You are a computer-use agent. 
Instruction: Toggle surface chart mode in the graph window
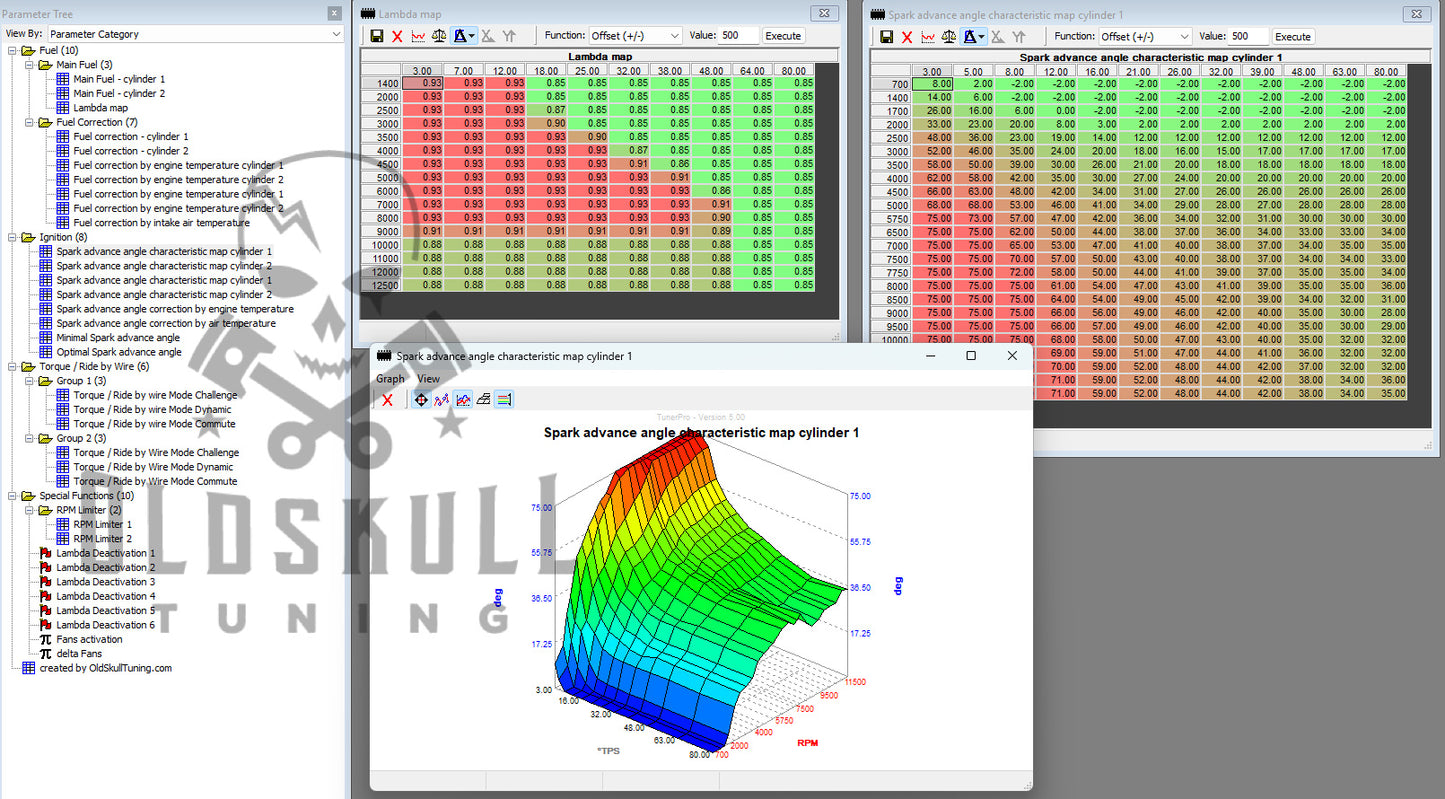463,399
